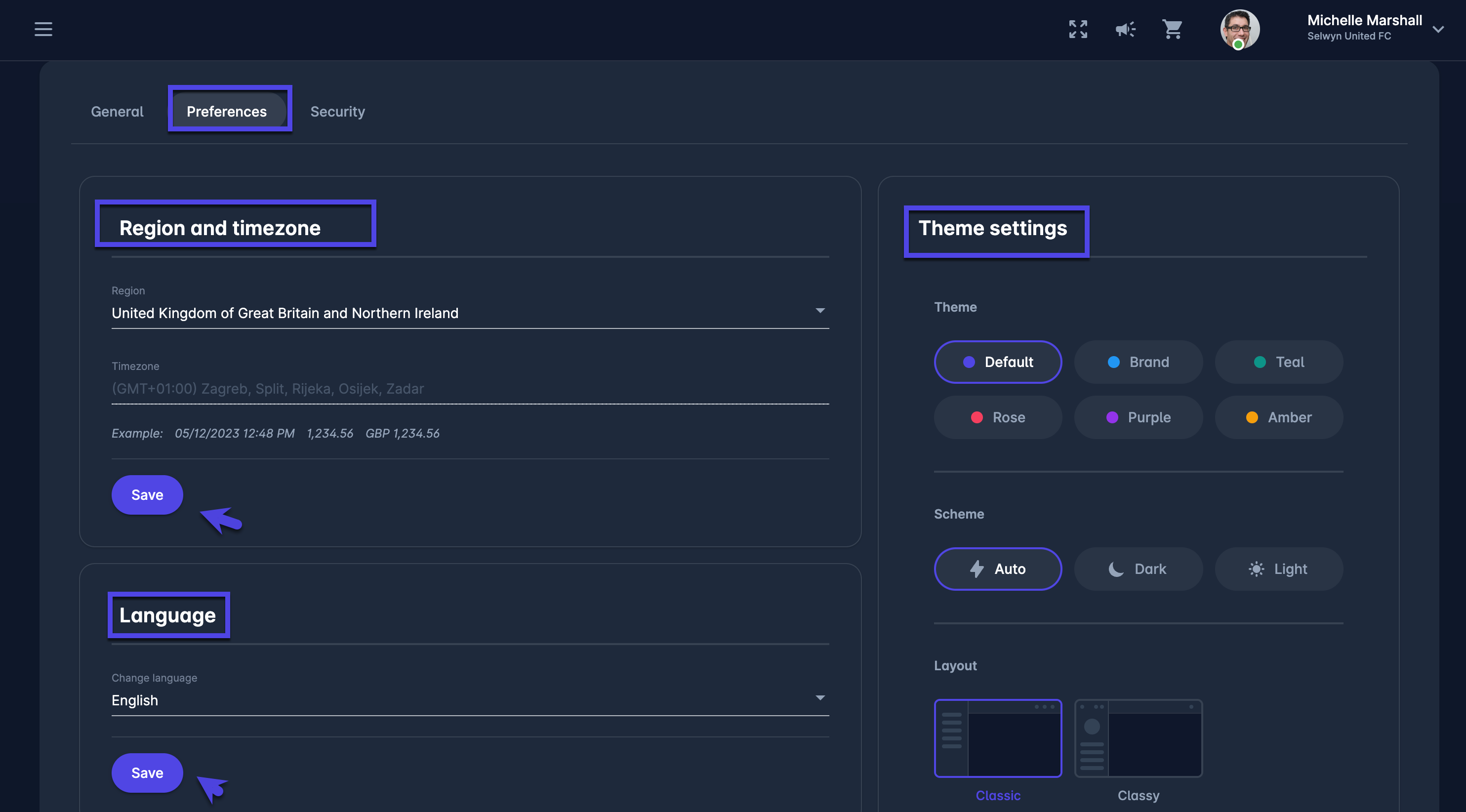This screenshot has width=1466, height=812.
Task: Toggle fullscreen mode icon
Action: point(1078,29)
